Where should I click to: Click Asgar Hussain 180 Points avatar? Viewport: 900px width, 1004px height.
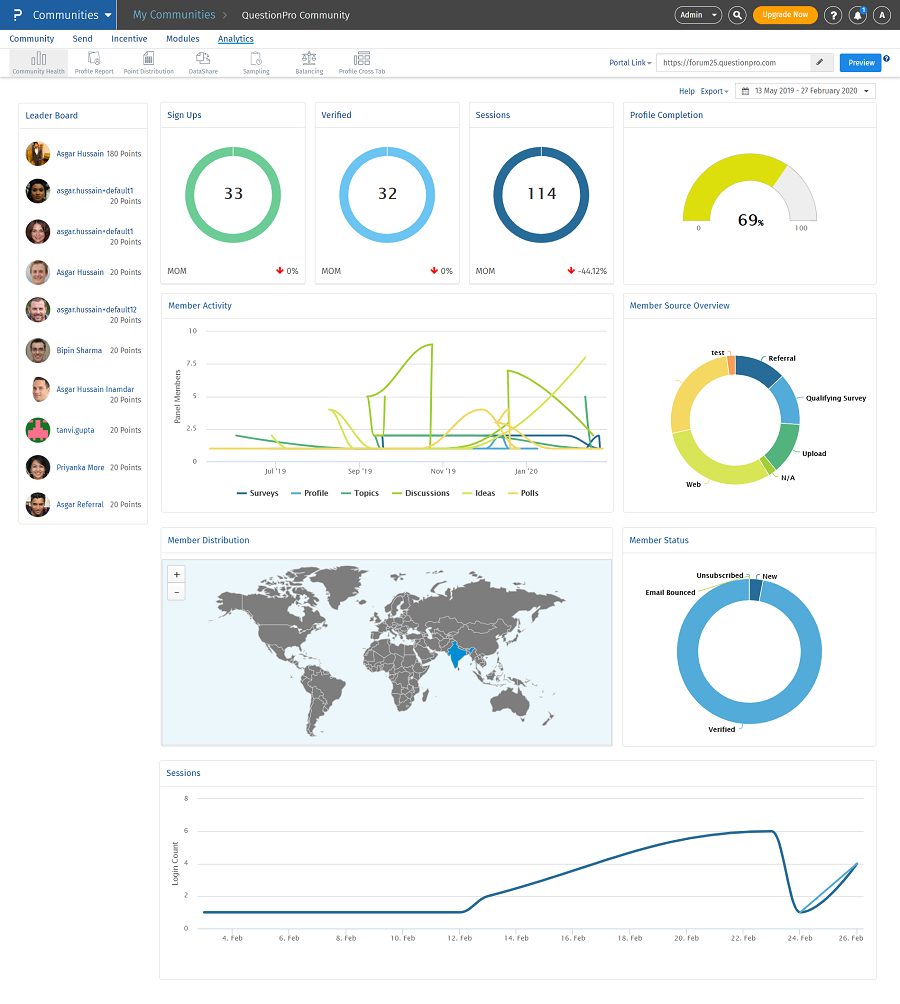[x=38, y=154]
